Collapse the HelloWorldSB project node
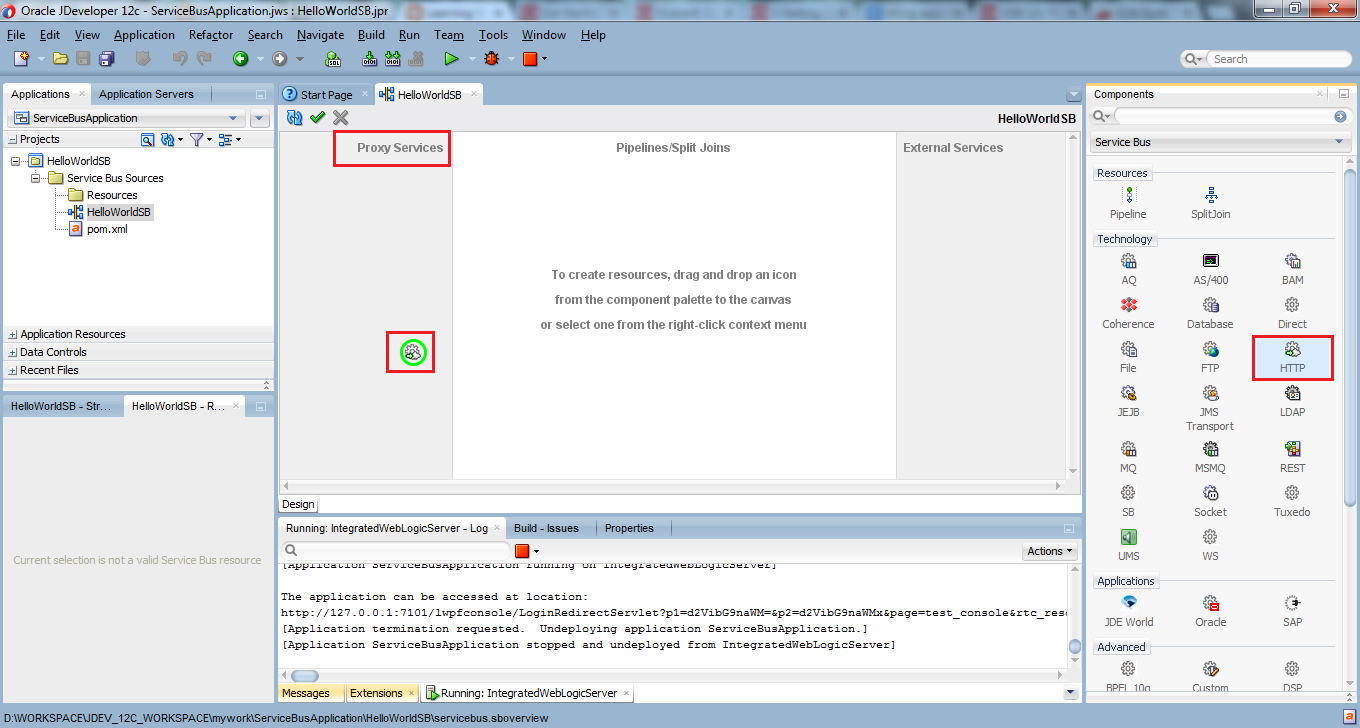 [x=16, y=161]
